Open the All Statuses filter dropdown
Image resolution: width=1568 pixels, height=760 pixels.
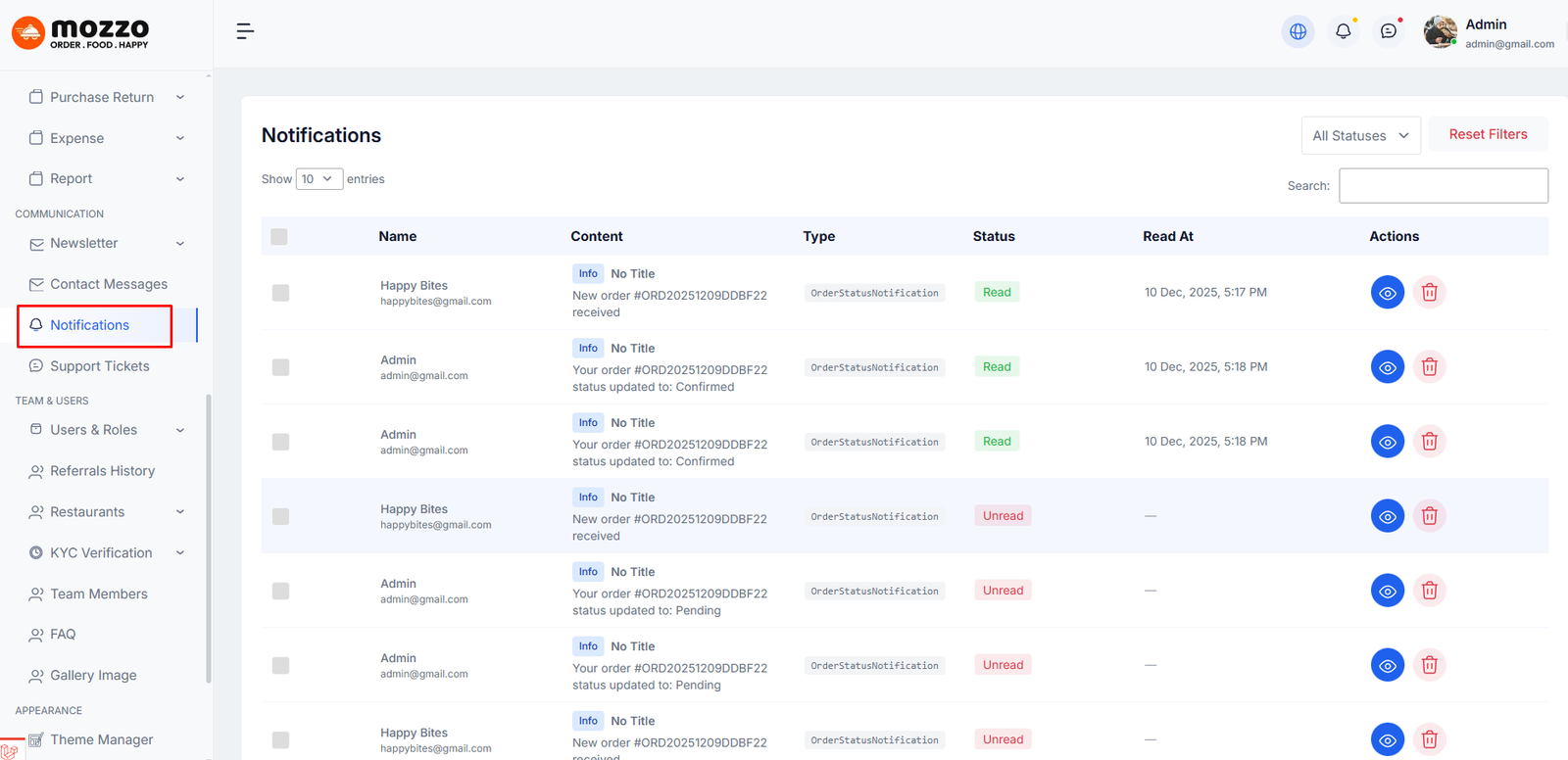click(1360, 136)
